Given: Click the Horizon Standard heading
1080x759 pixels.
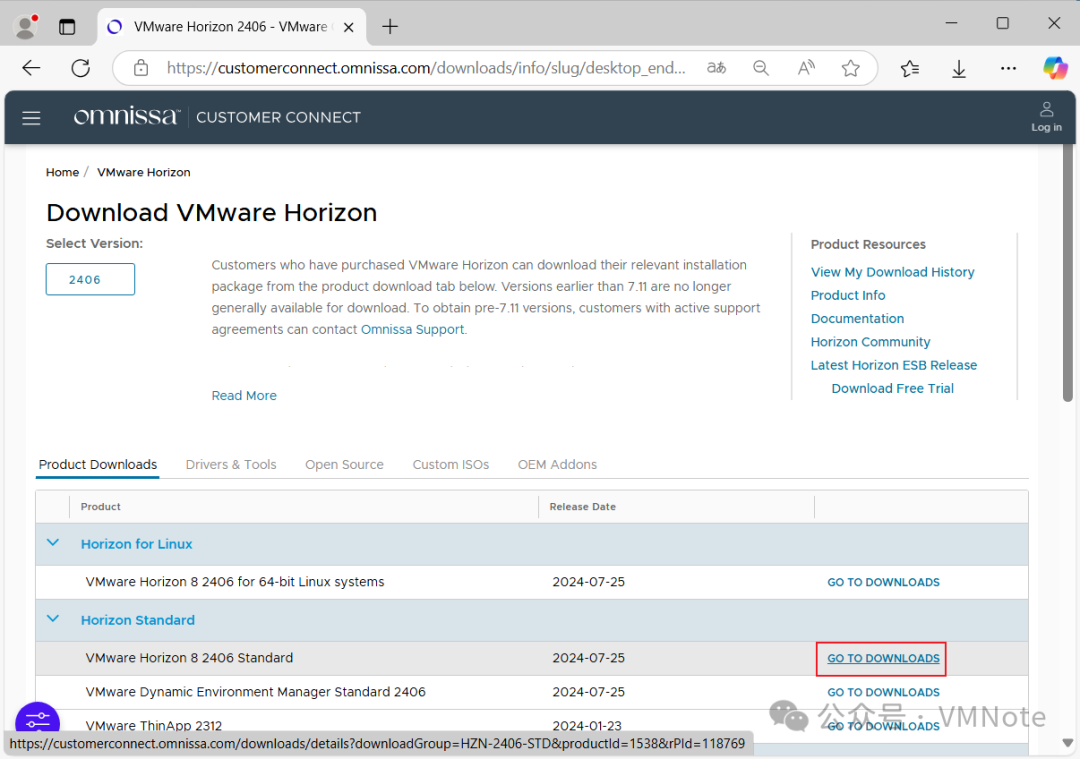Looking at the screenshot, I should (x=138, y=620).
